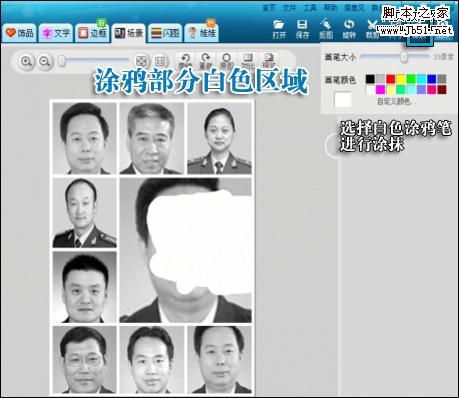The image size is (459, 398).
Task: Switch to the 文字 tab
Action: (x=56, y=33)
